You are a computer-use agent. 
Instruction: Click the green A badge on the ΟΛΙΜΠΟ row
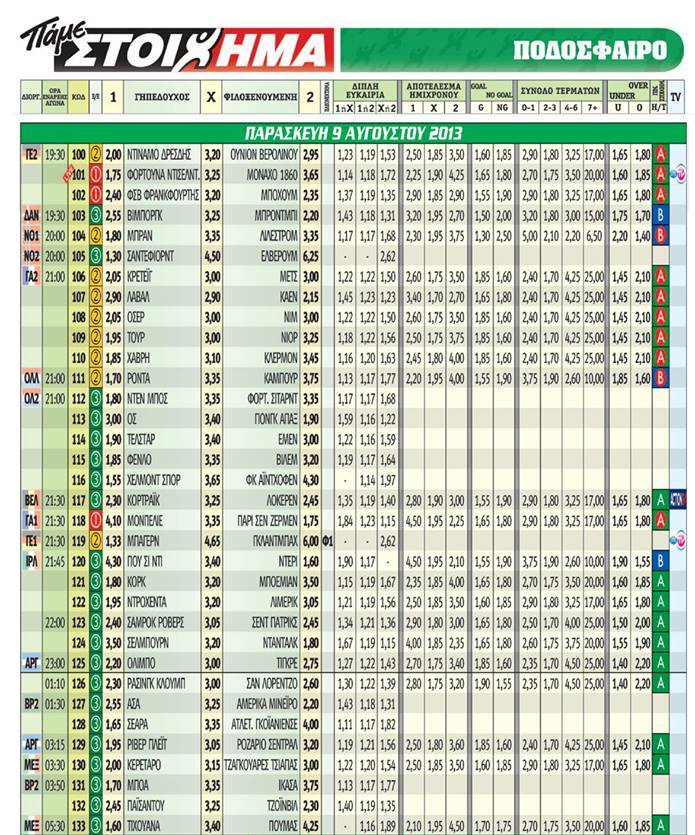tap(660, 663)
